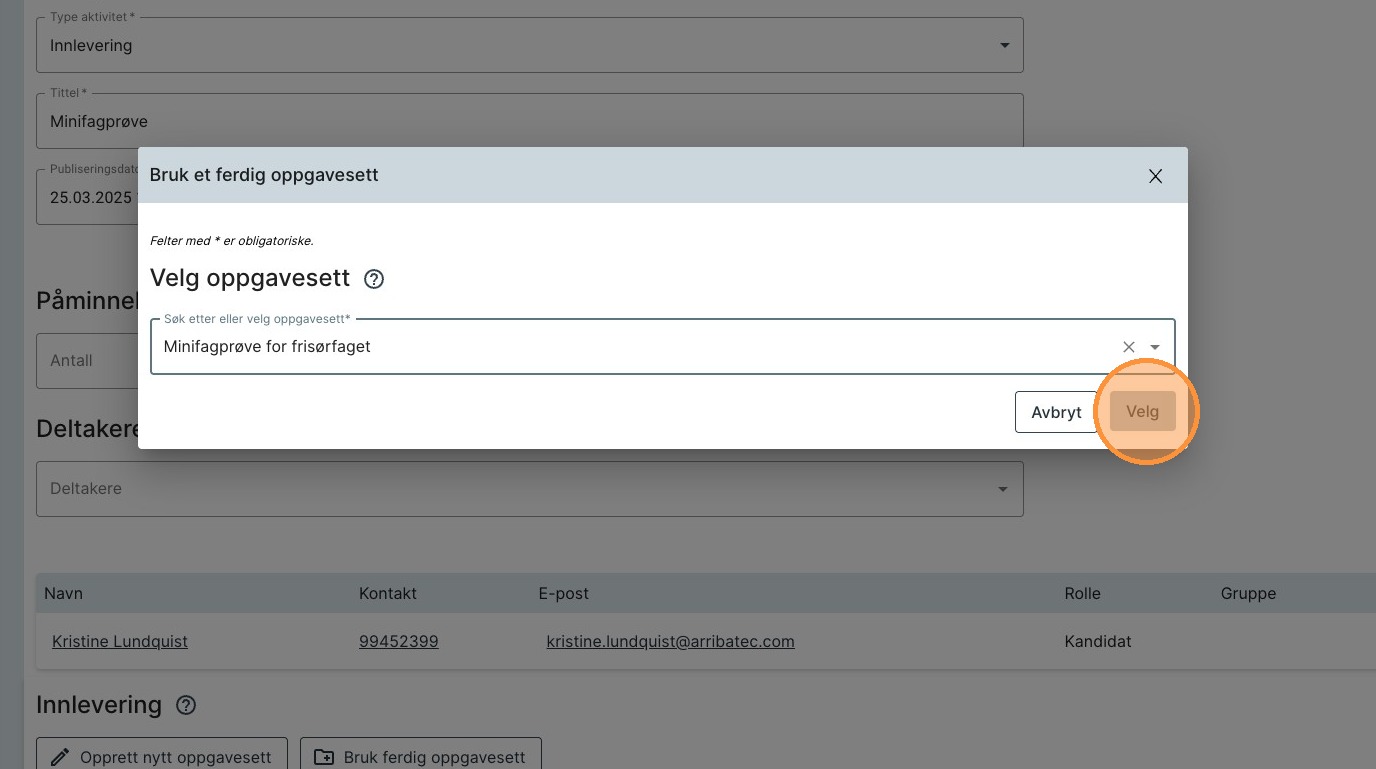The height and width of the screenshot is (769, 1376).
Task: Cancel with the Avbryt button
Action: coord(1056,412)
